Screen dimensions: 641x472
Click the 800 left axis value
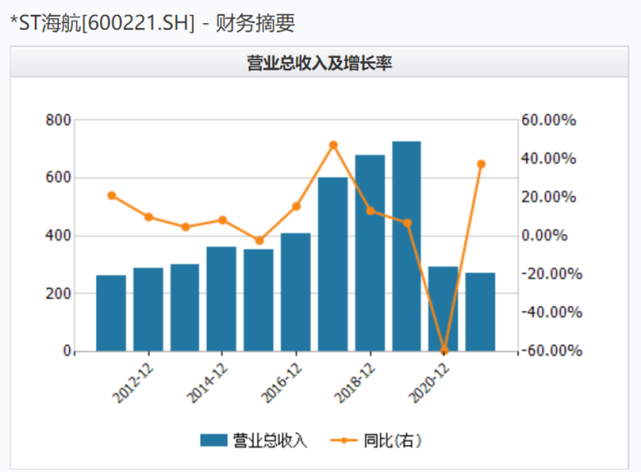coord(58,120)
